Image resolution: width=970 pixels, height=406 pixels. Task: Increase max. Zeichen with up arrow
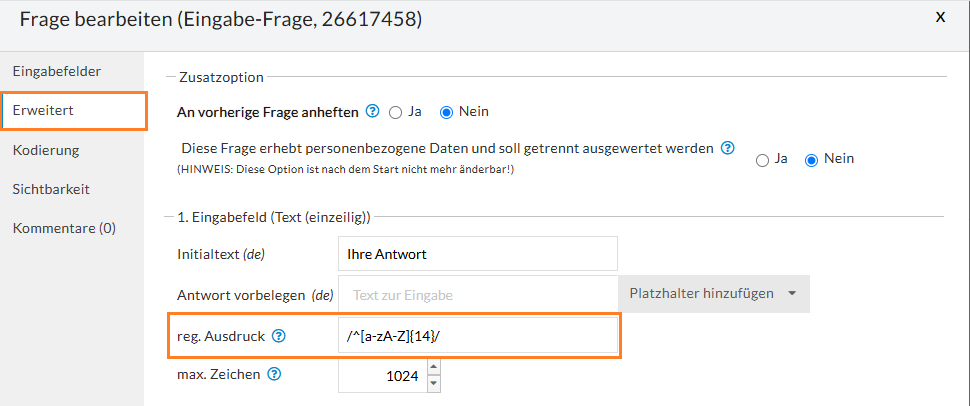pos(433,369)
